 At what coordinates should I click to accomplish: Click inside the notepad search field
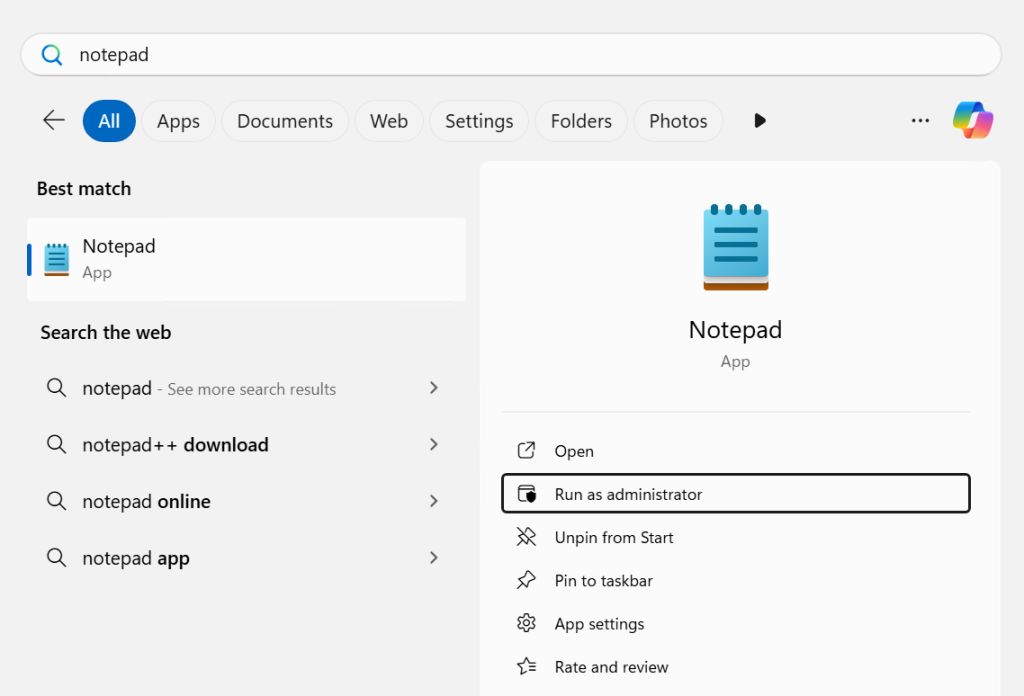click(300, 55)
